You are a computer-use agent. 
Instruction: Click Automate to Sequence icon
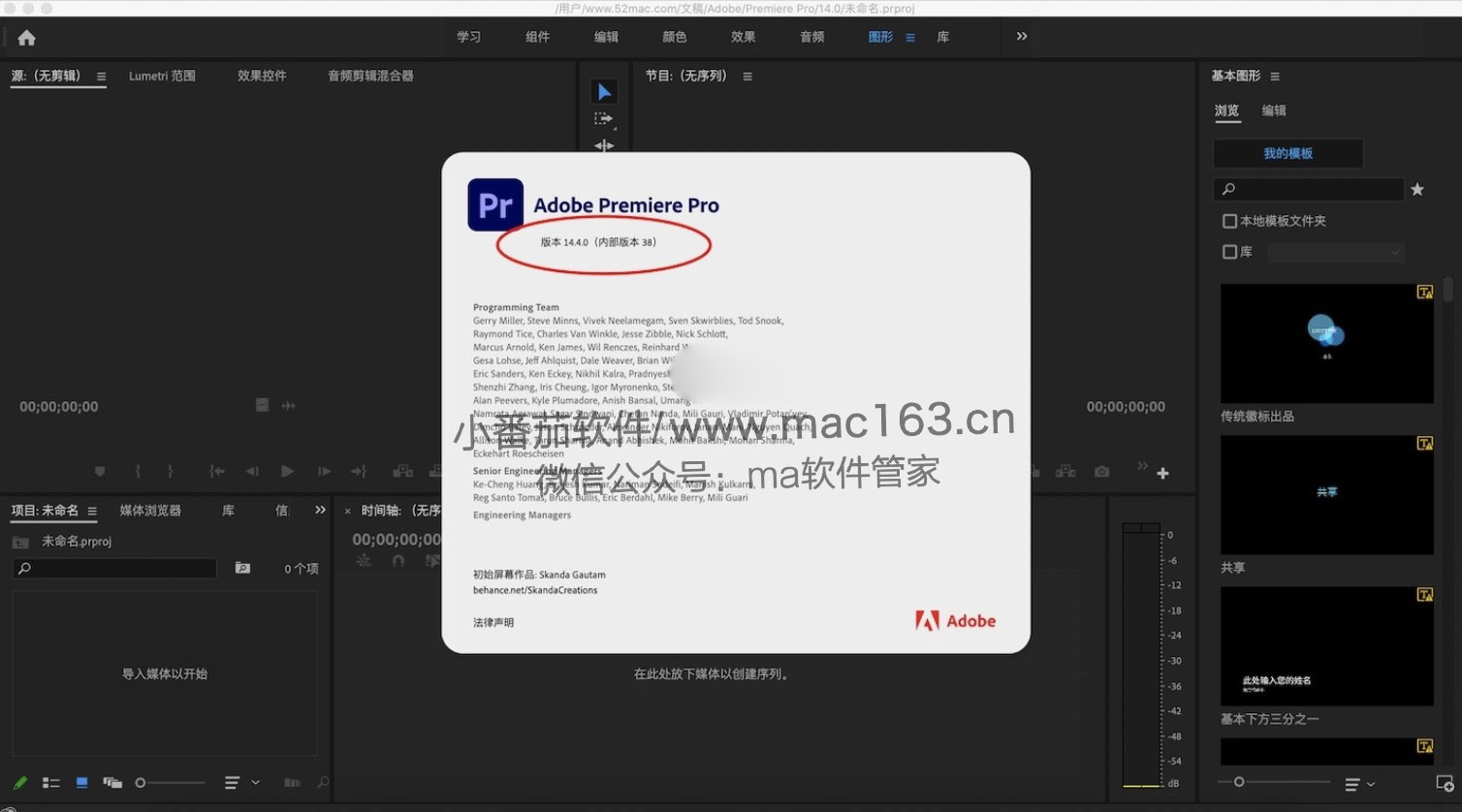point(292,783)
